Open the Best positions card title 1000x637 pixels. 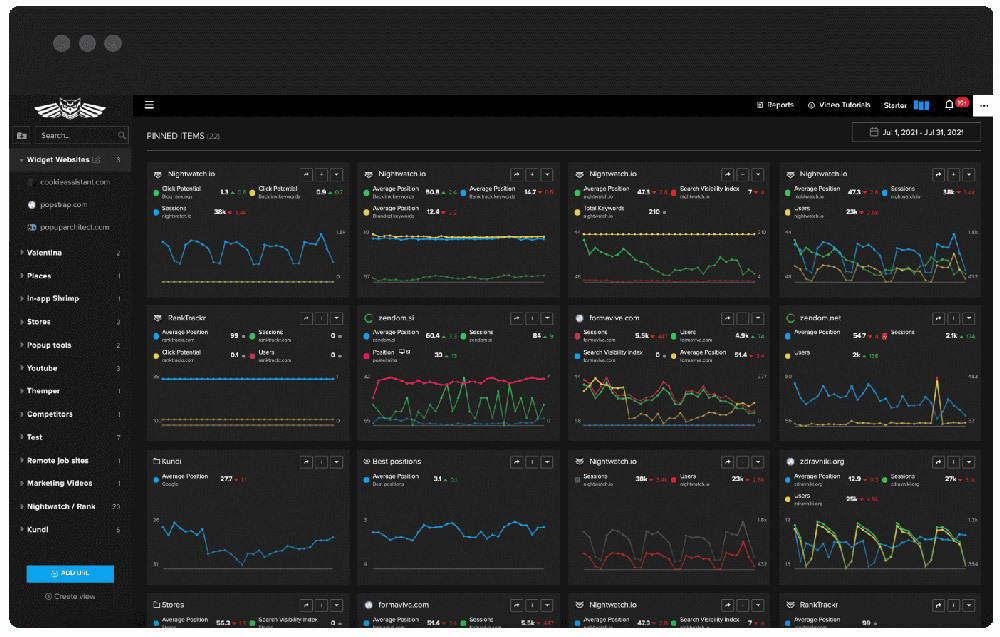pos(397,461)
